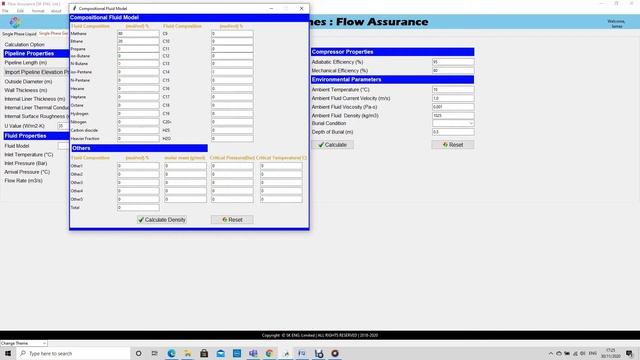The image size is (640, 360).
Task: Open Task View from the taskbar
Action: coord(154,353)
